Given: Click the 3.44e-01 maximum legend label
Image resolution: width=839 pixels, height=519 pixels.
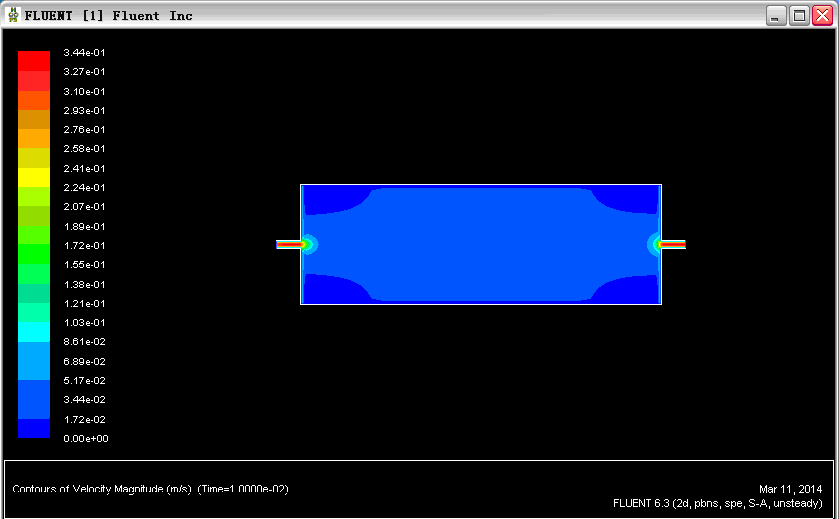Looking at the screenshot, I should coord(85,52).
